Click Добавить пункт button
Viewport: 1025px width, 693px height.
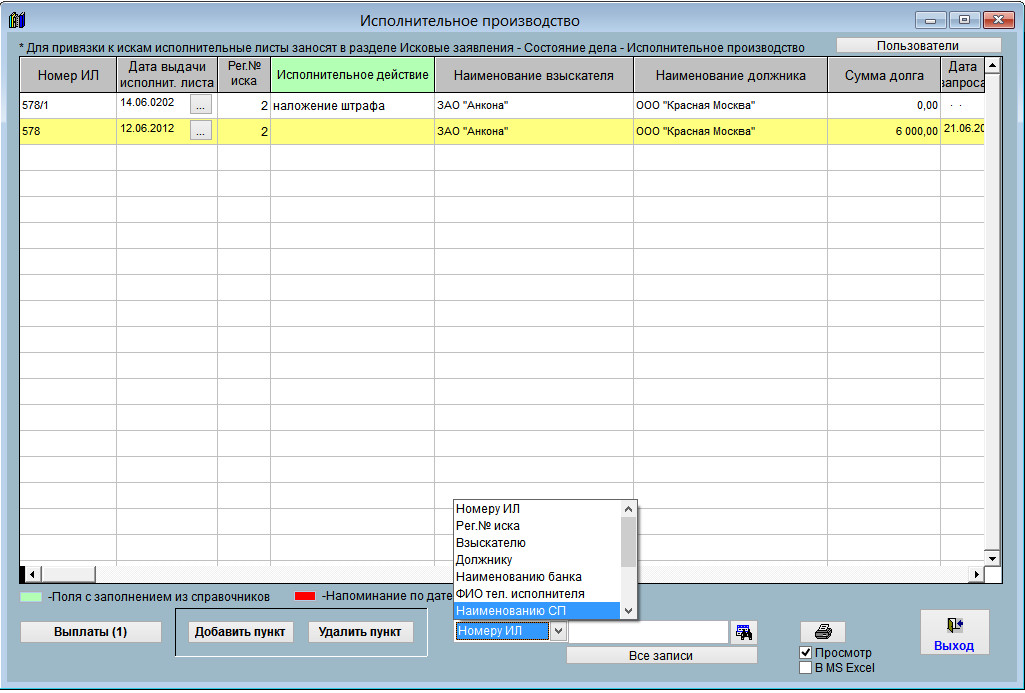tap(240, 632)
